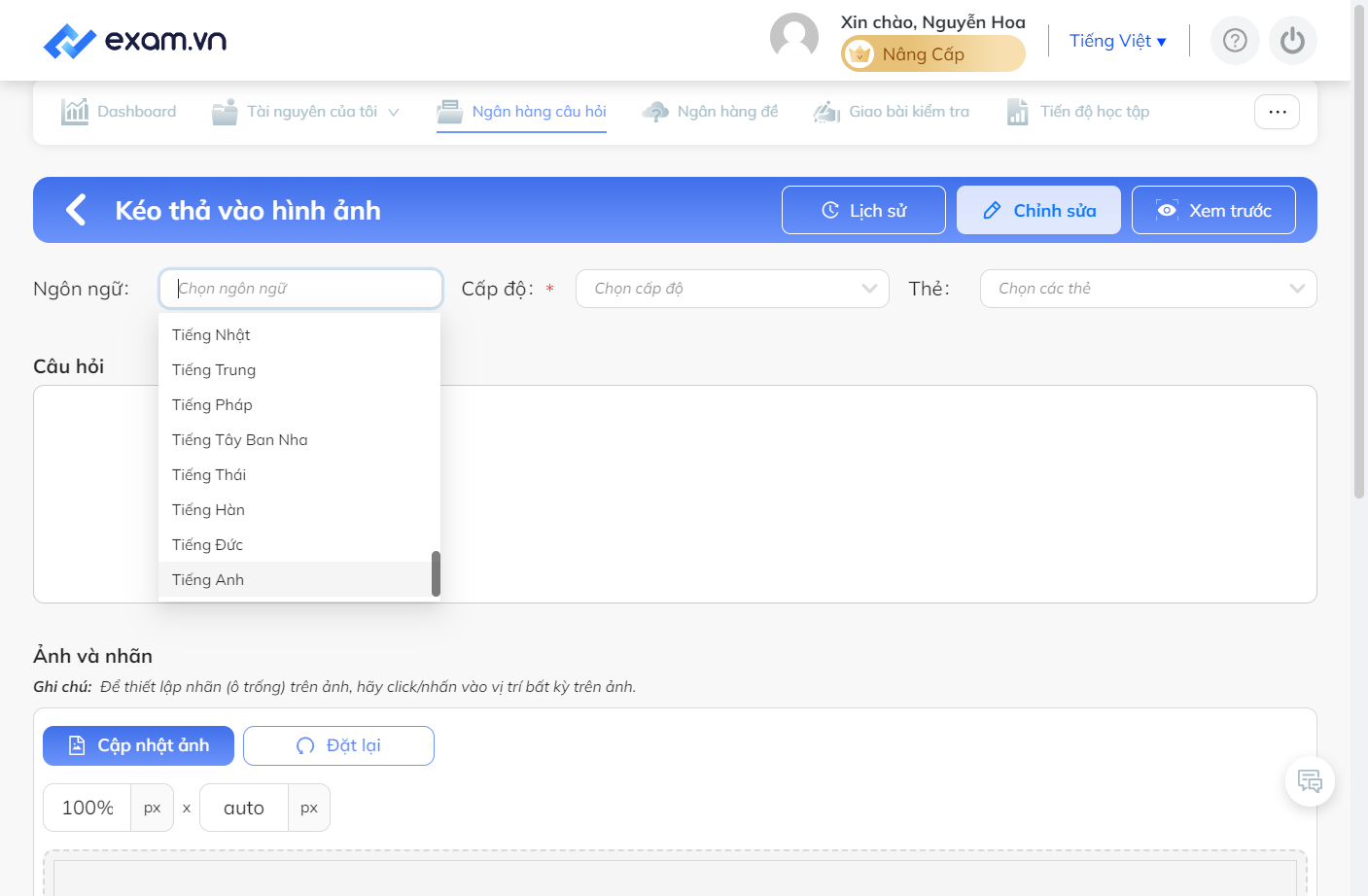Open the Tiếng Việt language switcher
The image size is (1368, 896).
click(x=1118, y=41)
